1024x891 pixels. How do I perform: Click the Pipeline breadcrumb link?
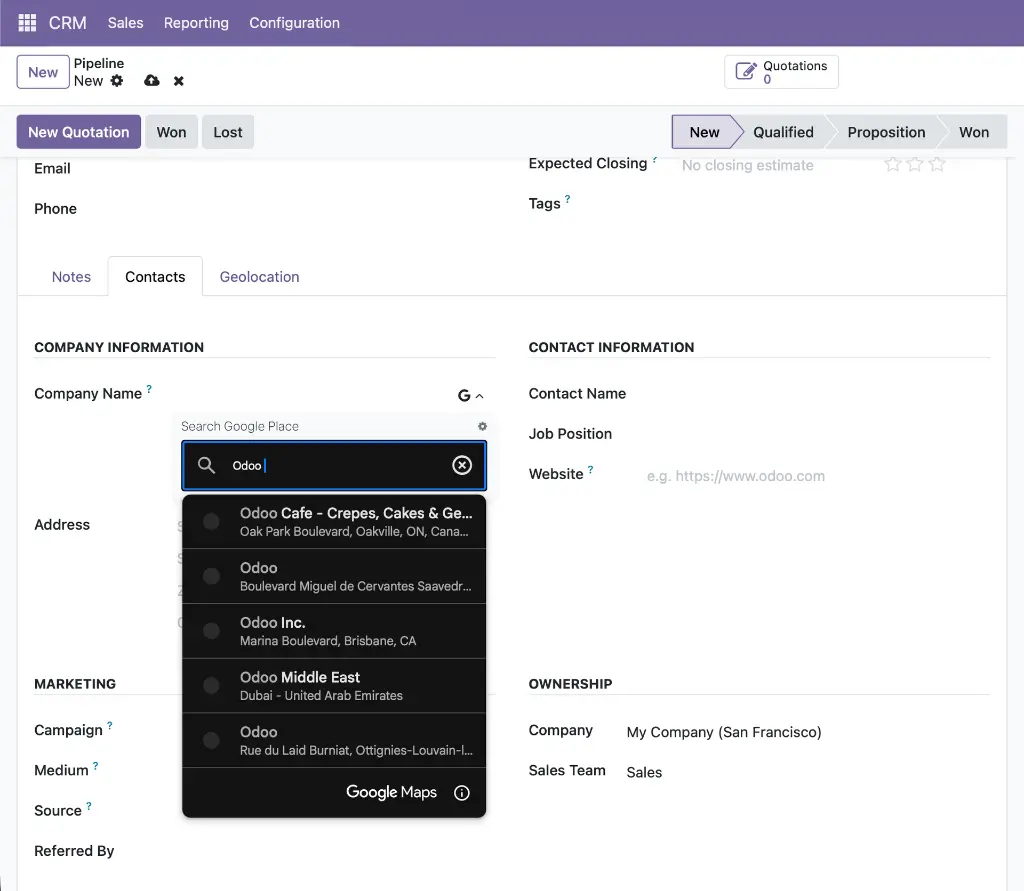click(99, 63)
